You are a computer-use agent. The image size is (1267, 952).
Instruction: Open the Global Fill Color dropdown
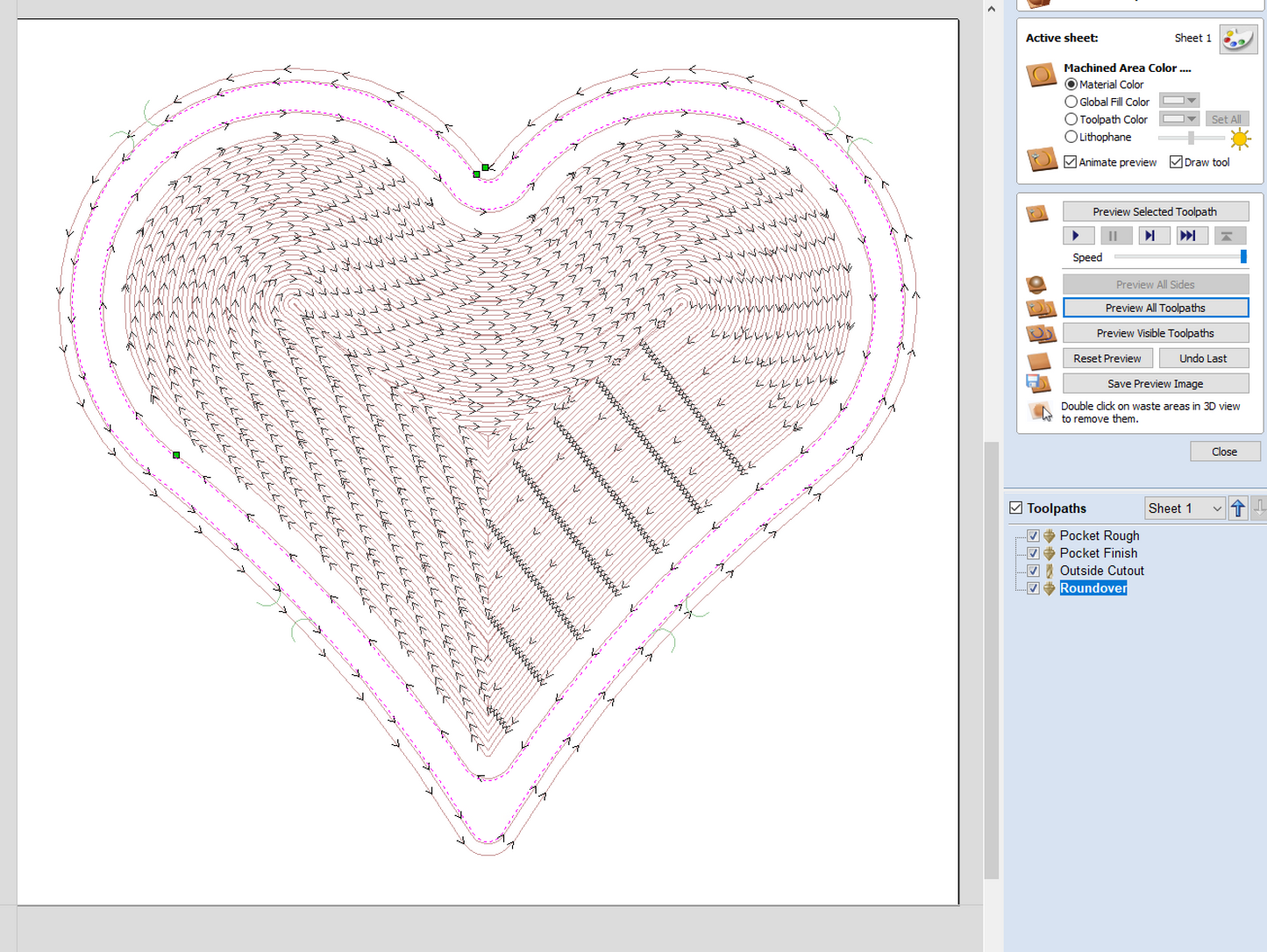pos(1189,101)
